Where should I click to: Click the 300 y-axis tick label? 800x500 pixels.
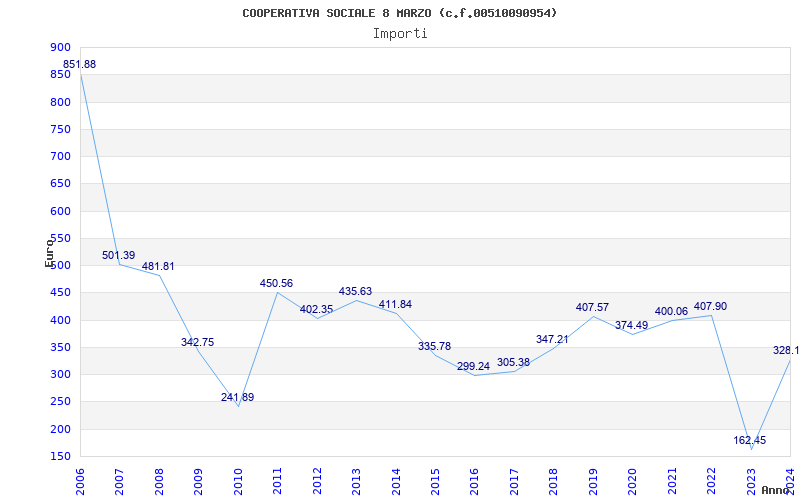coord(60,374)
